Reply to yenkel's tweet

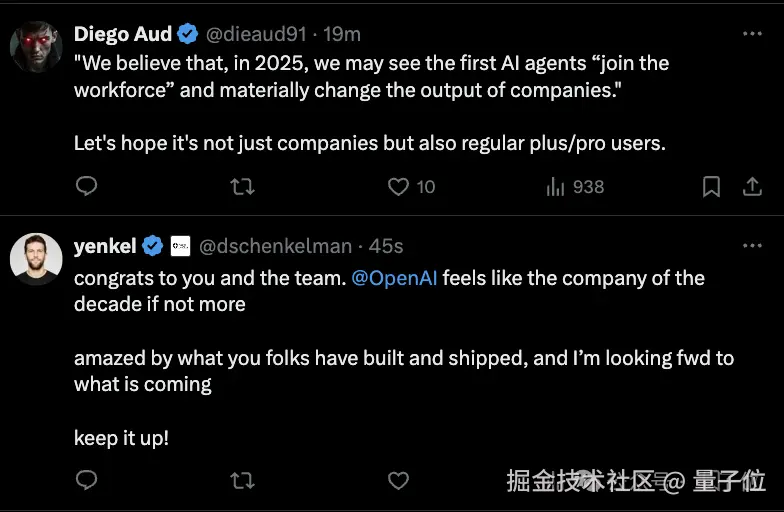click(x=87, y=481)
